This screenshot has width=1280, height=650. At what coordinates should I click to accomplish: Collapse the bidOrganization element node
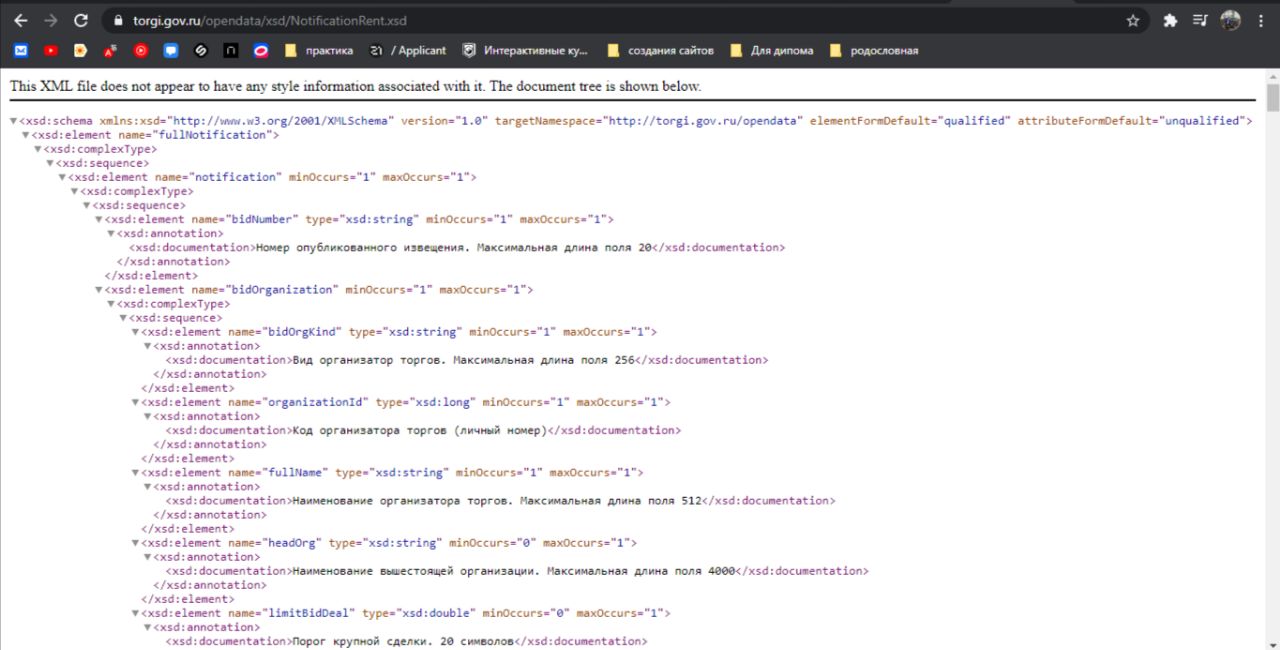click(99, 290)
